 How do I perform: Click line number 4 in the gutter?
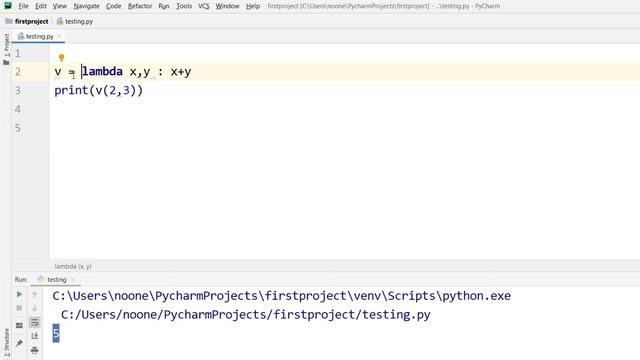(18, 109)
